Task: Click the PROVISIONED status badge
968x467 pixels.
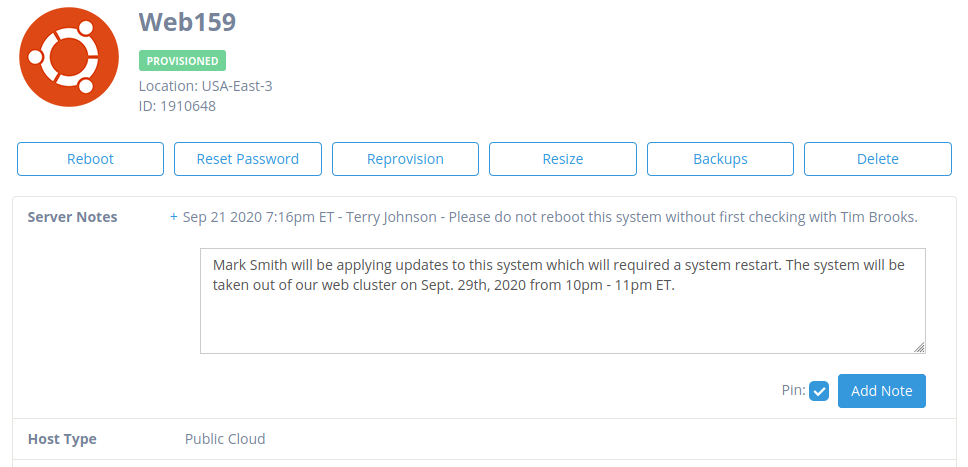Action: click(182, 61)
